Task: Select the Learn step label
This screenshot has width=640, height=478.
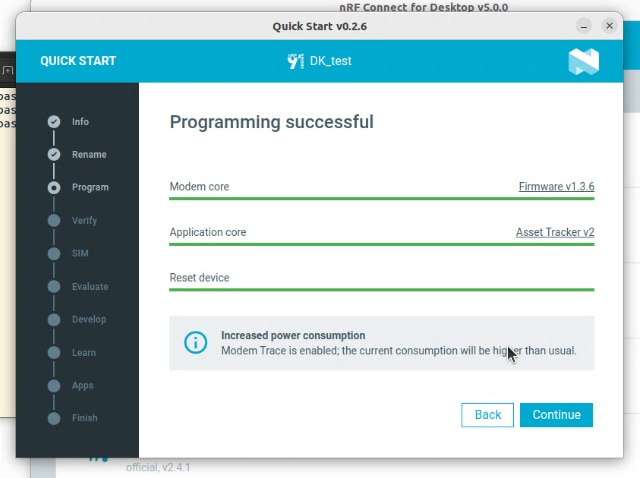Action: click(x=84, y=352)
